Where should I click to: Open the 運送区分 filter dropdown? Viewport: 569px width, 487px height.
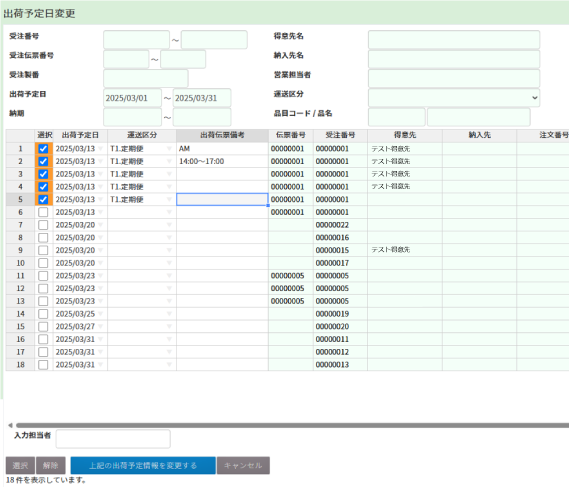(454, 98)
